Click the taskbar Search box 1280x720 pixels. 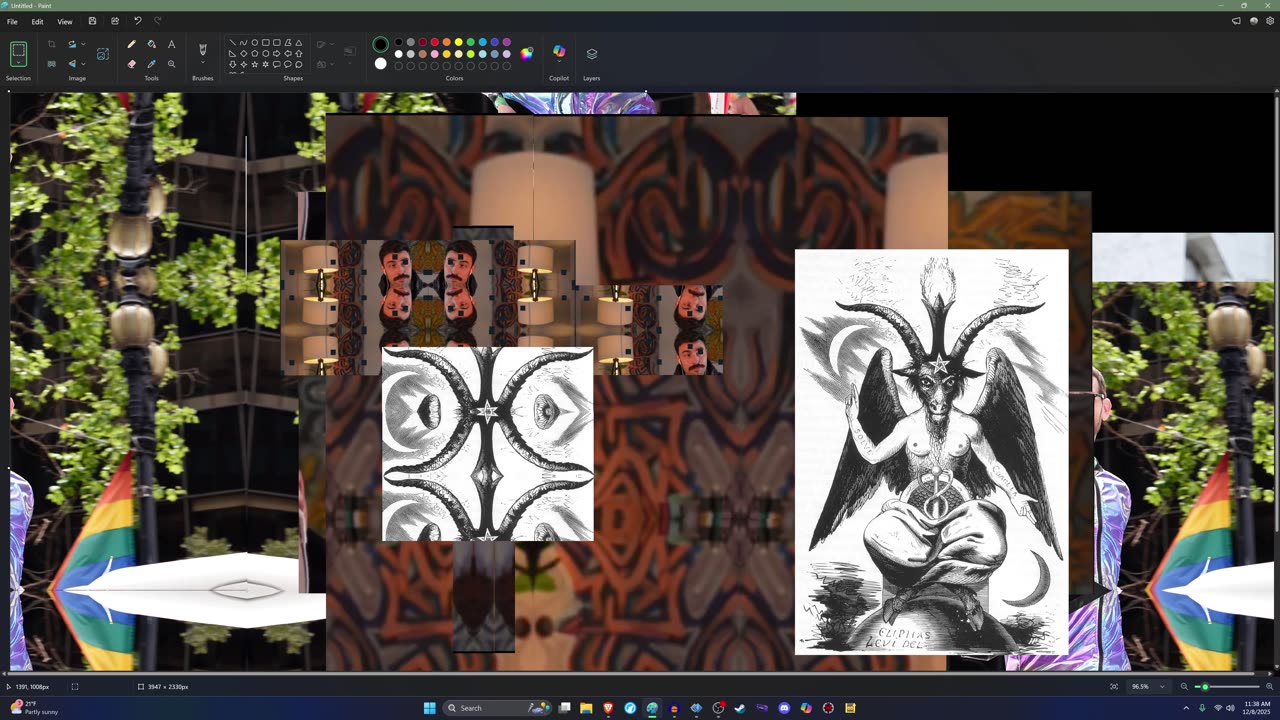pos(498,708)
